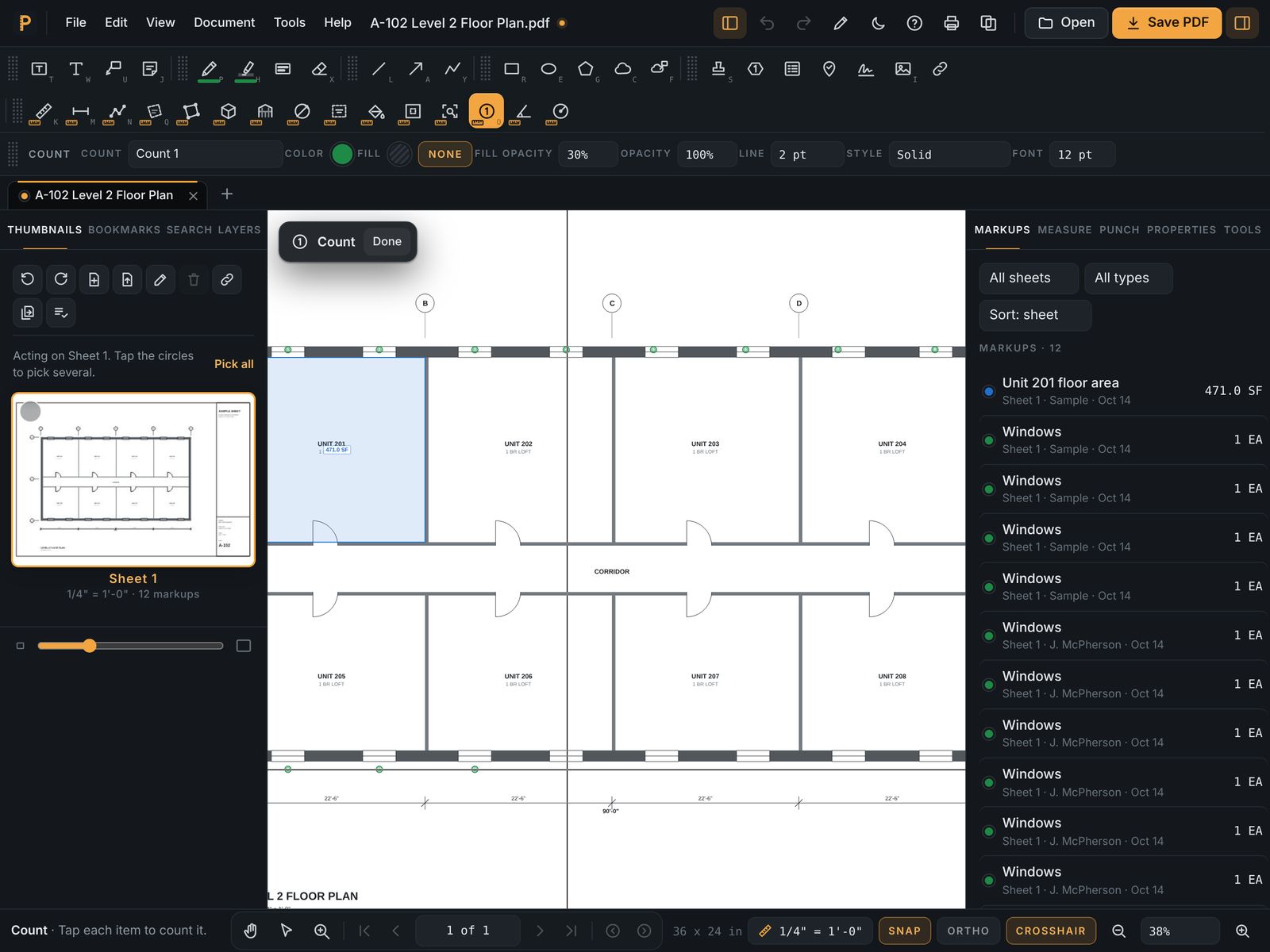
Task: Toggle SNAP mode
Action: click(x=904, y=931)
